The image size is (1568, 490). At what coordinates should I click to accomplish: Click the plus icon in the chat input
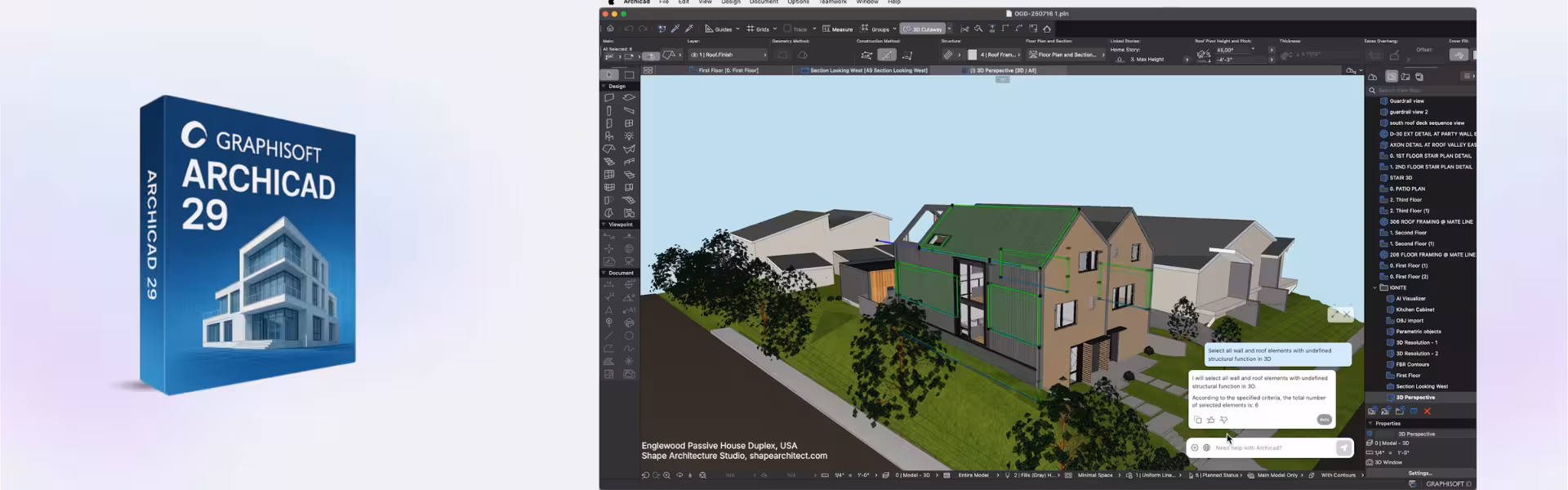1195,448
